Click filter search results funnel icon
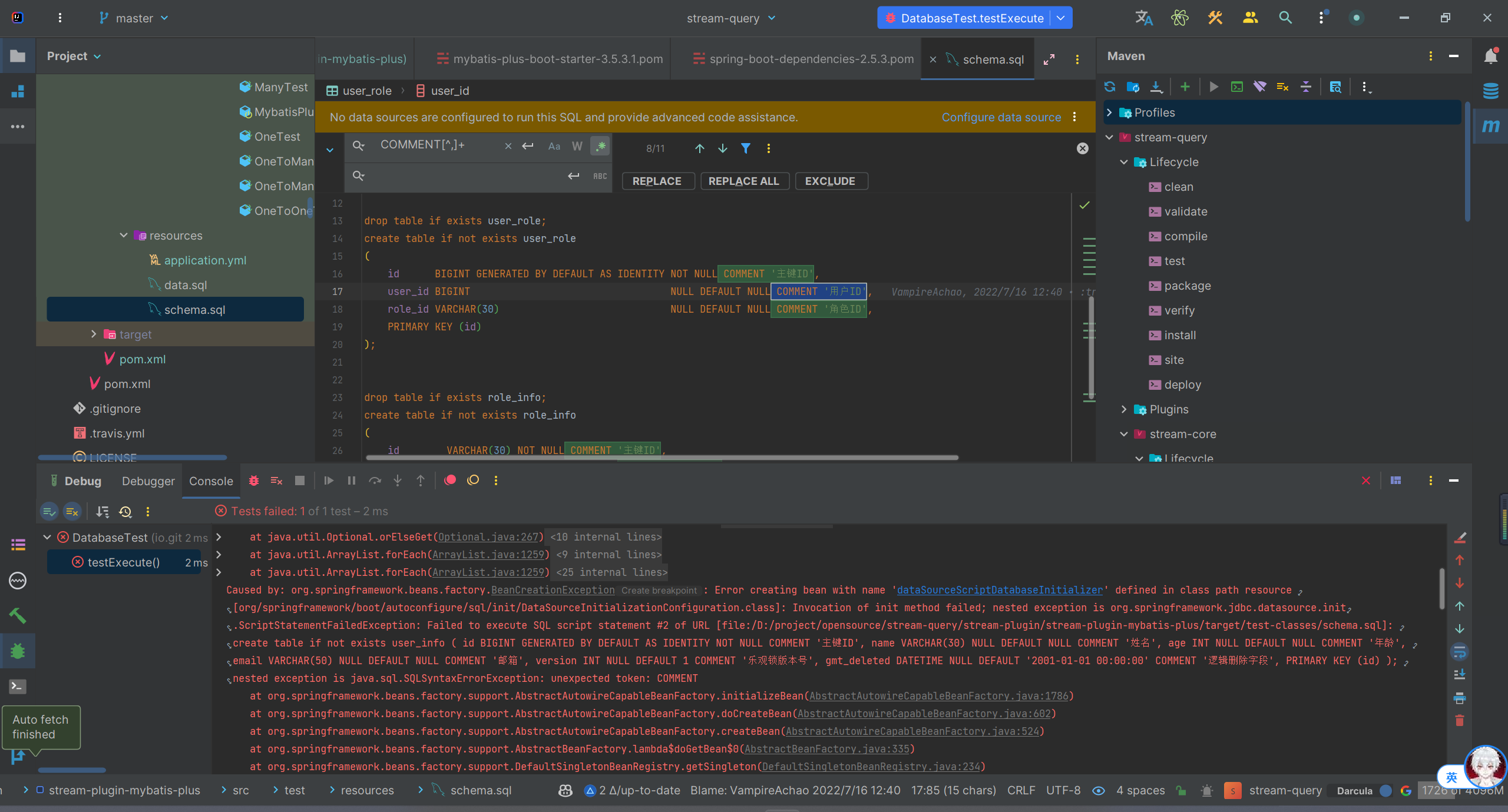The width and height of the screenshot is (1508, 812). 746,148
